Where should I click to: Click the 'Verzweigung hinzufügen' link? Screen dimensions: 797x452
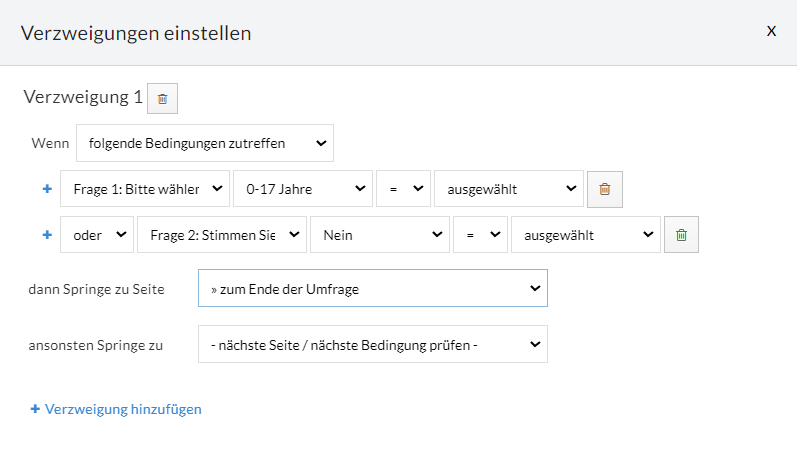(123, 409)
